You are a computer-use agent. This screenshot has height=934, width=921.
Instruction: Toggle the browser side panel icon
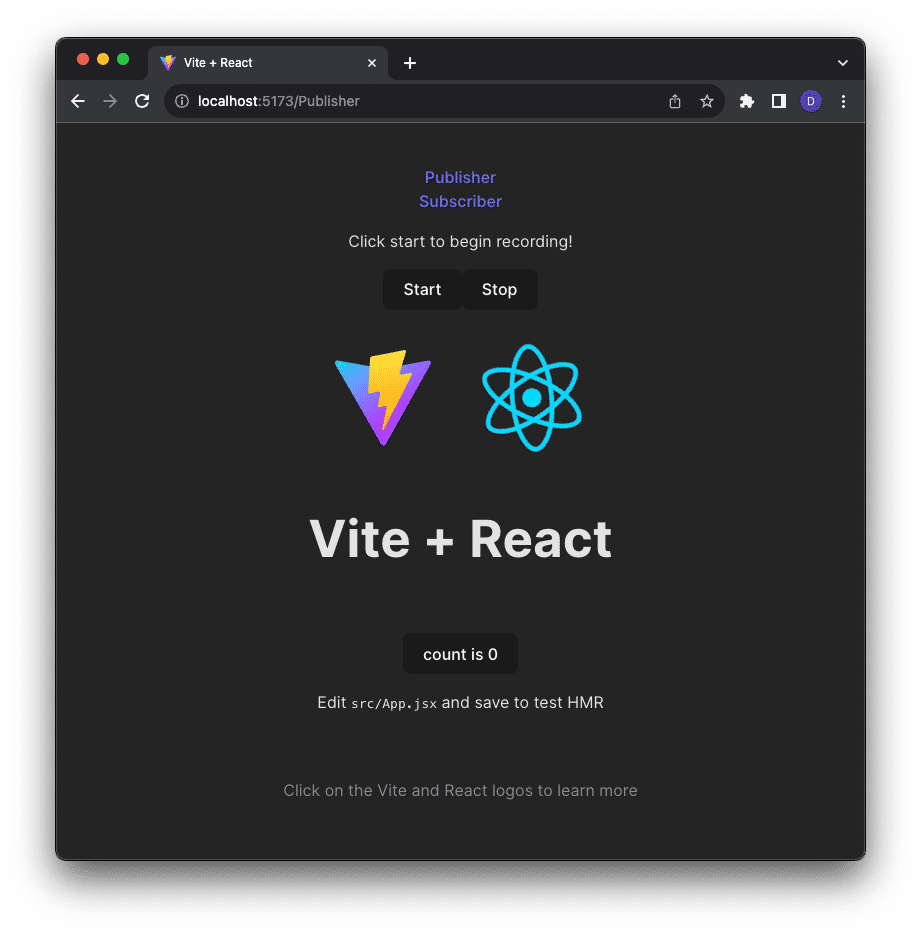[779, 101]
